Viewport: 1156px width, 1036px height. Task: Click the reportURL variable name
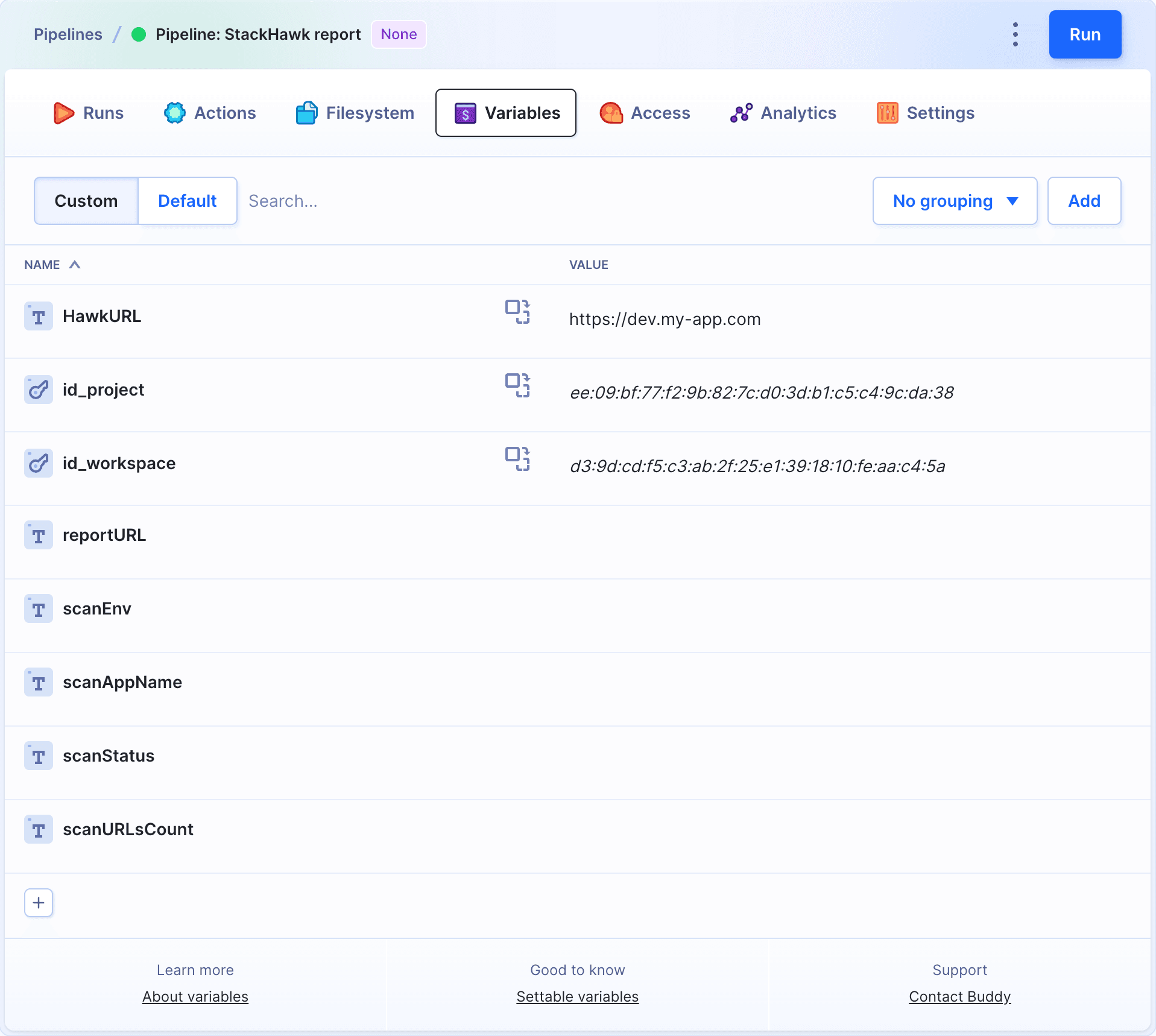(104, 535)
